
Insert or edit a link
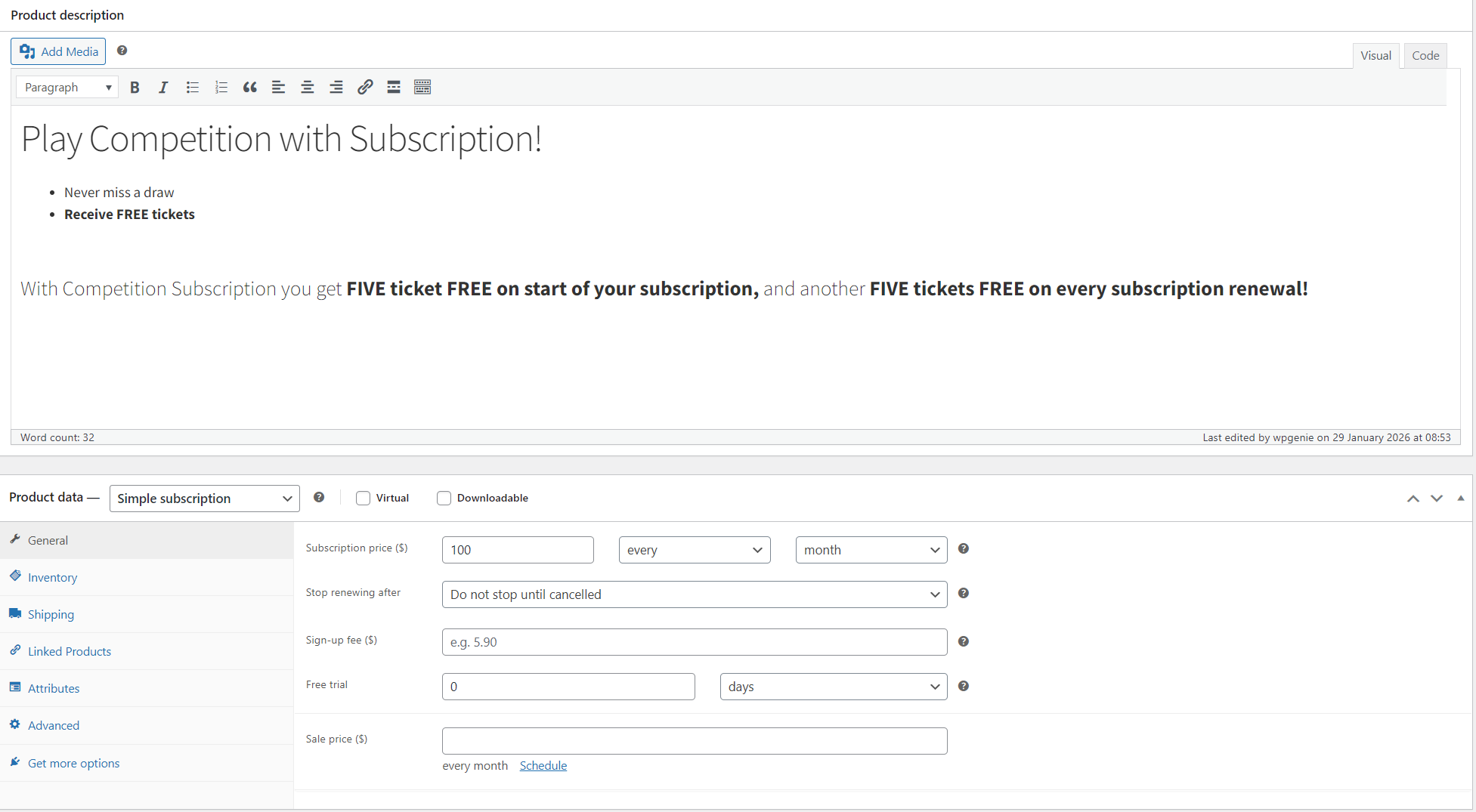click(x=365, y=88)
